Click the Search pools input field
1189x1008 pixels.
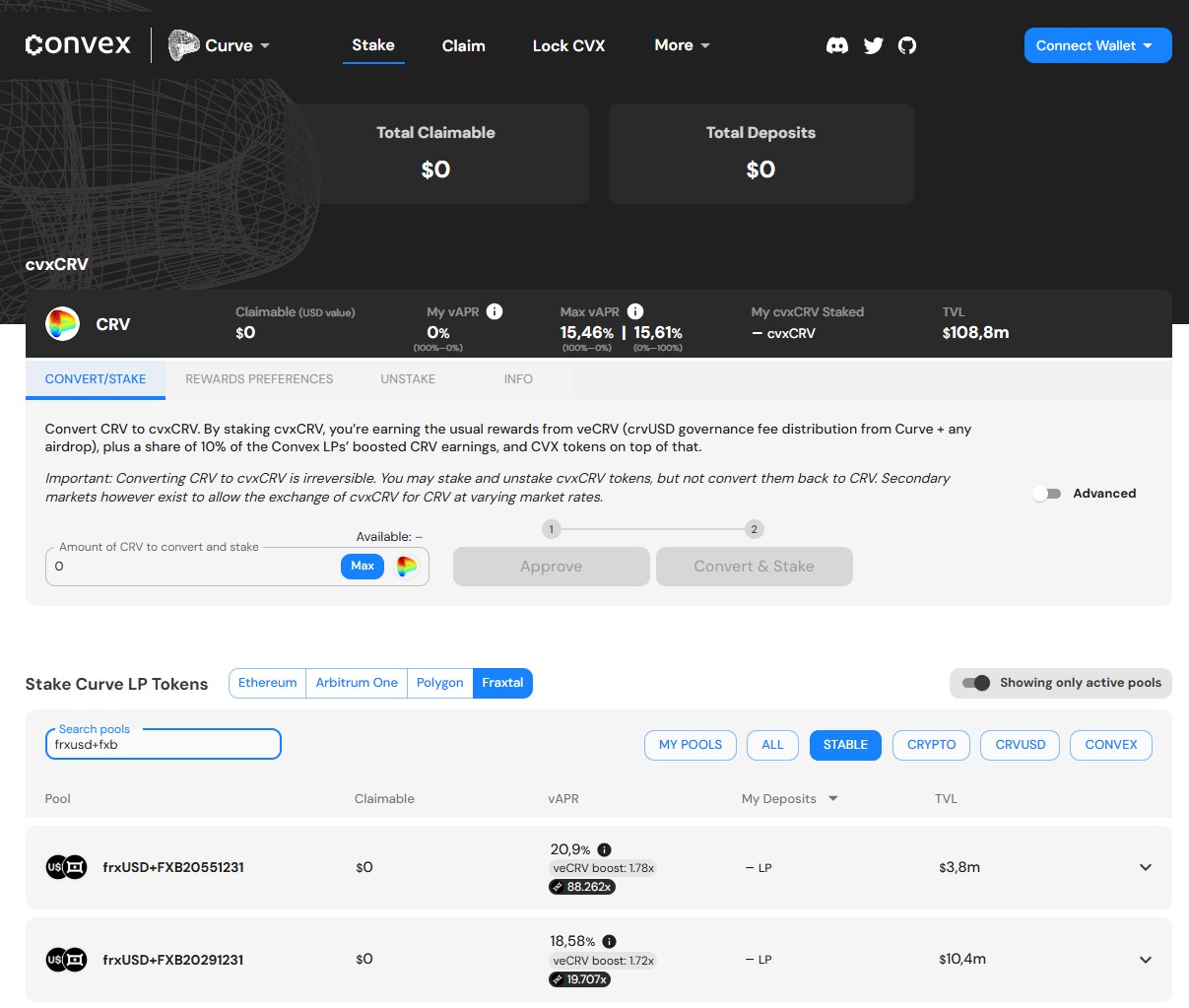click(x=164, y=745)
